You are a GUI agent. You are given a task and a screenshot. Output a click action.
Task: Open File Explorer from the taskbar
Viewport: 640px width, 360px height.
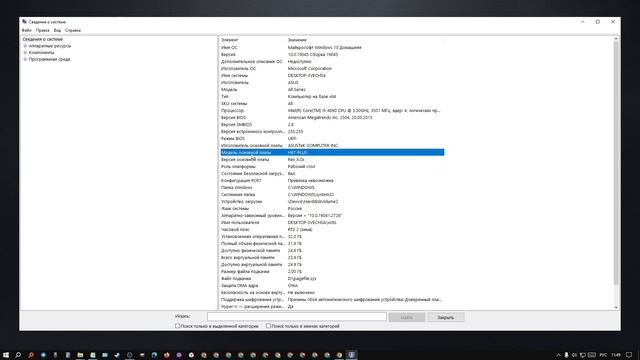click(80, 355)
